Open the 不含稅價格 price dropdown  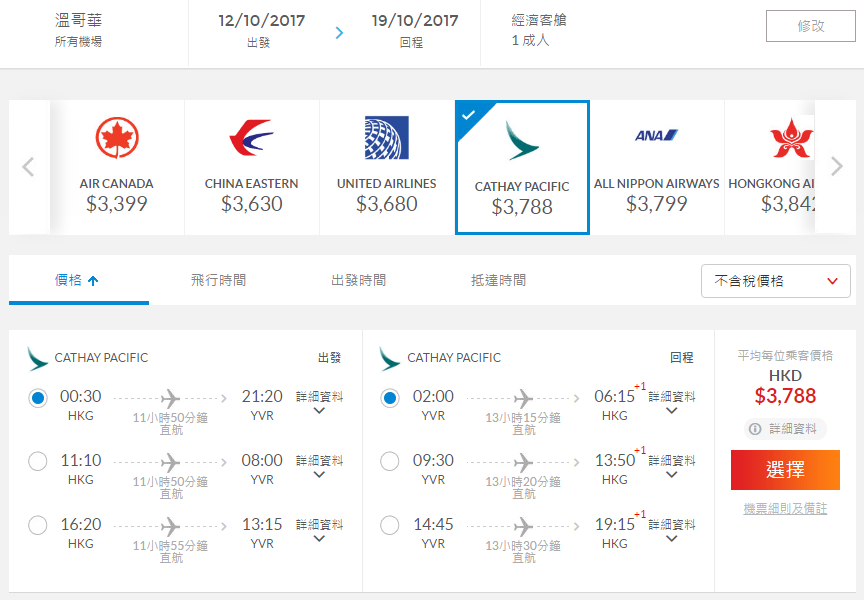[775, 281]
